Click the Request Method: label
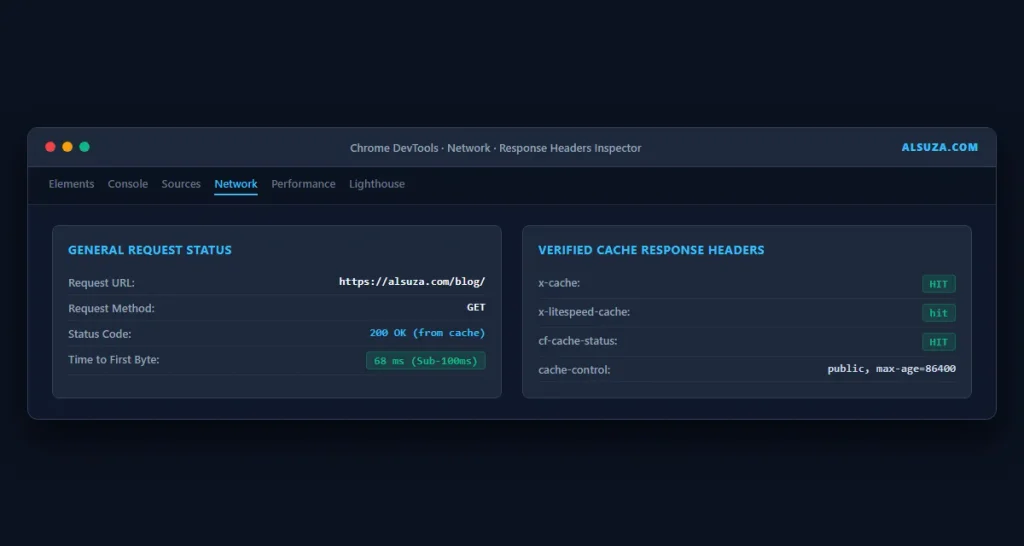This screenshot has width=1024, height=546. point(111,308)
